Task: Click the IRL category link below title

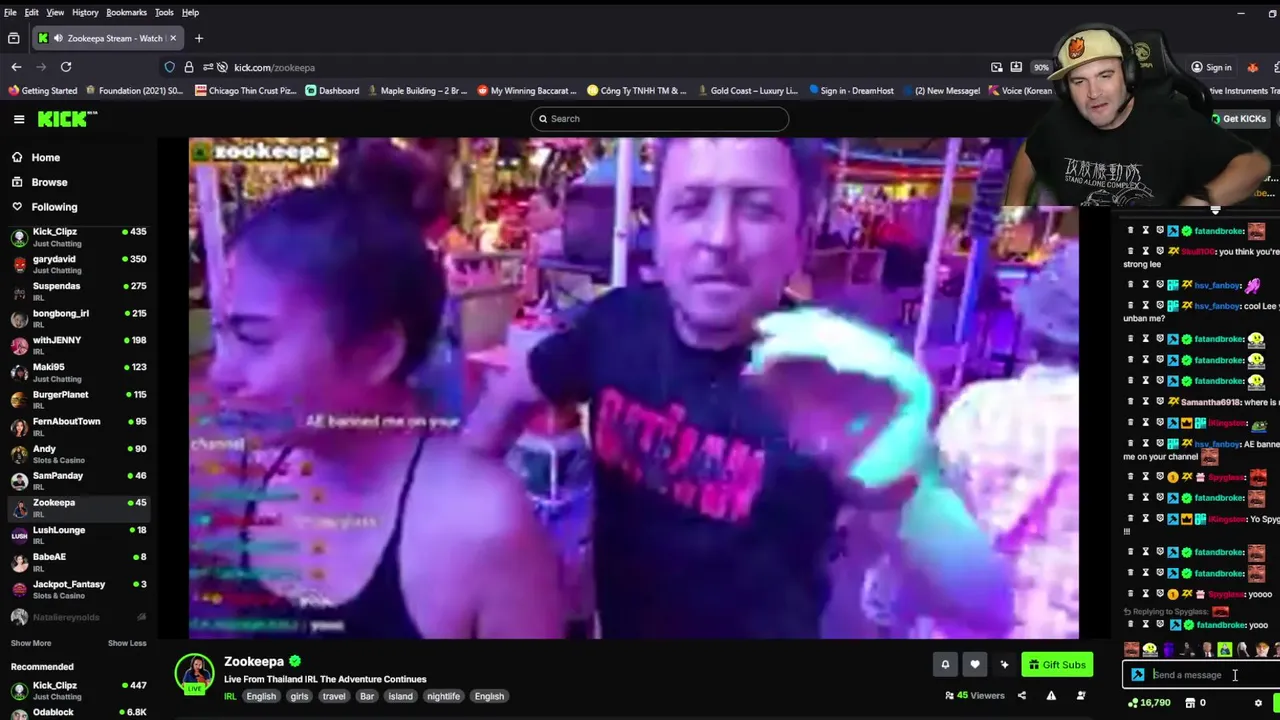Action: tap(230, 696)
